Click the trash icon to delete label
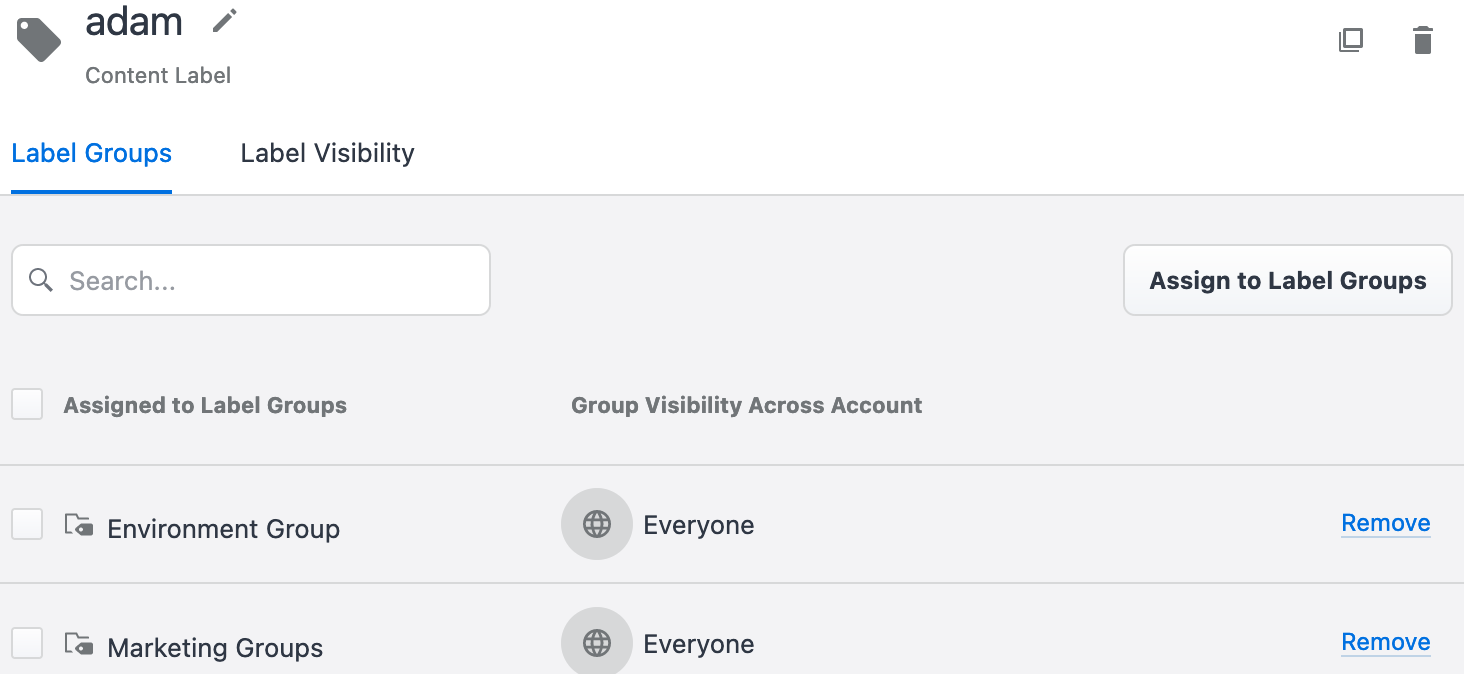 1422,40
